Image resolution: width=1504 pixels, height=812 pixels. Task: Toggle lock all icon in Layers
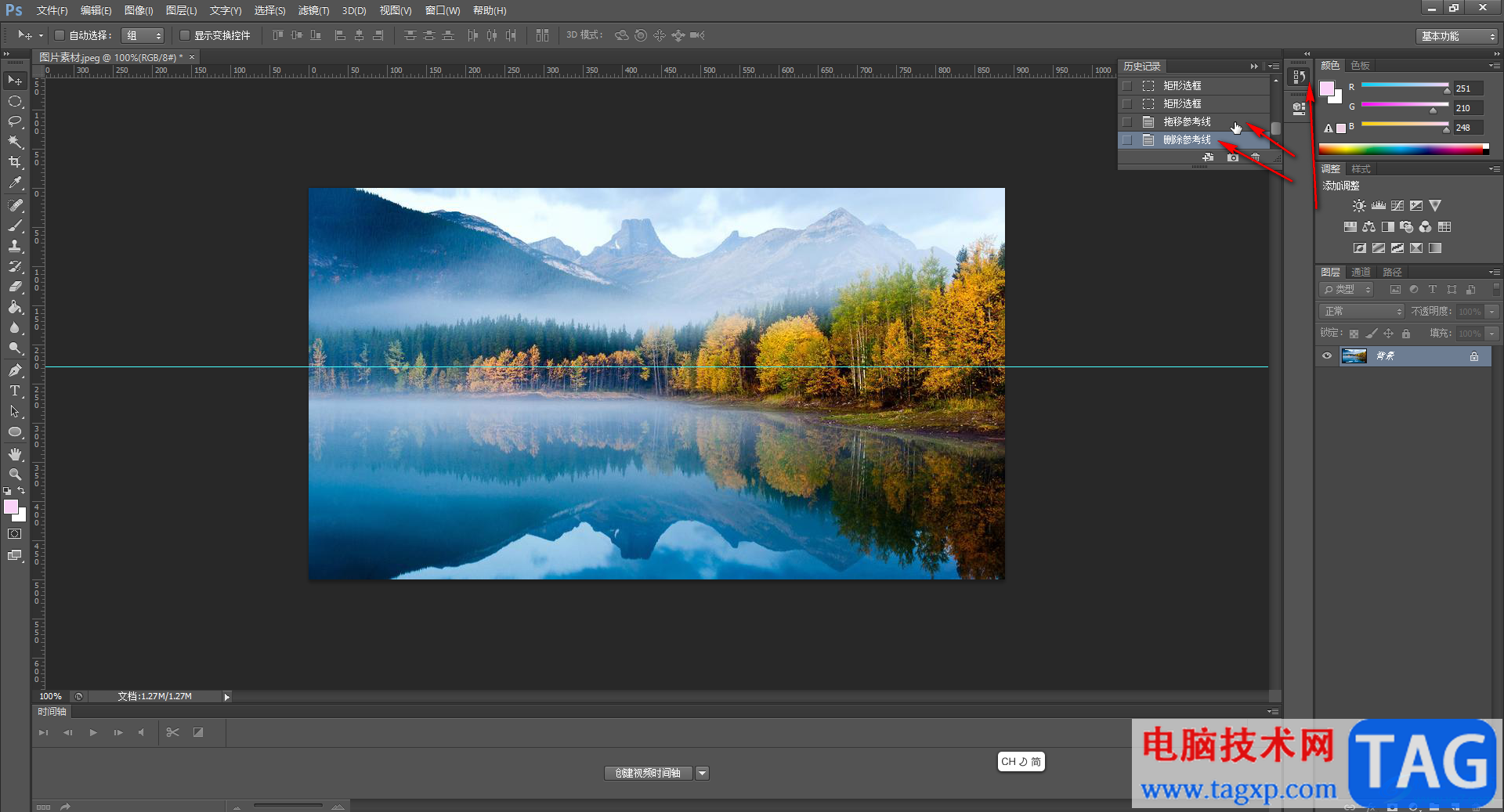1406,334
